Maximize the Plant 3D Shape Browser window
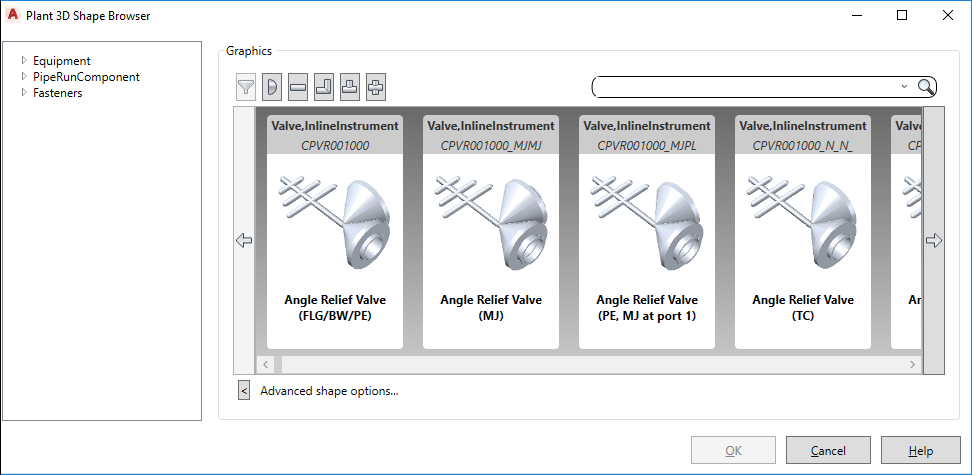Viewport: 972px width, 475px height. tap(902, 16)
